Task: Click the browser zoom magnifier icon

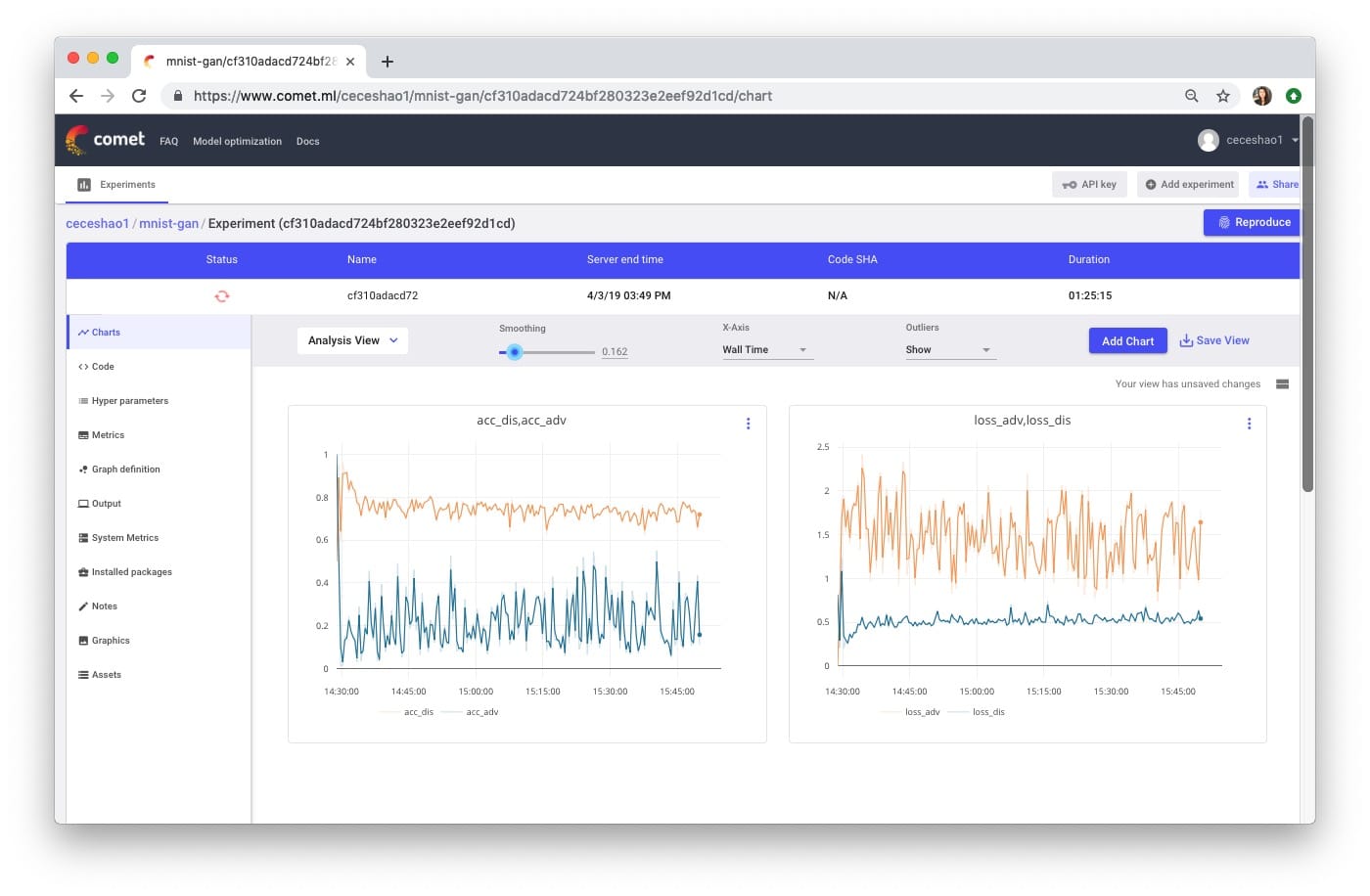Action: pos(1191,96)
